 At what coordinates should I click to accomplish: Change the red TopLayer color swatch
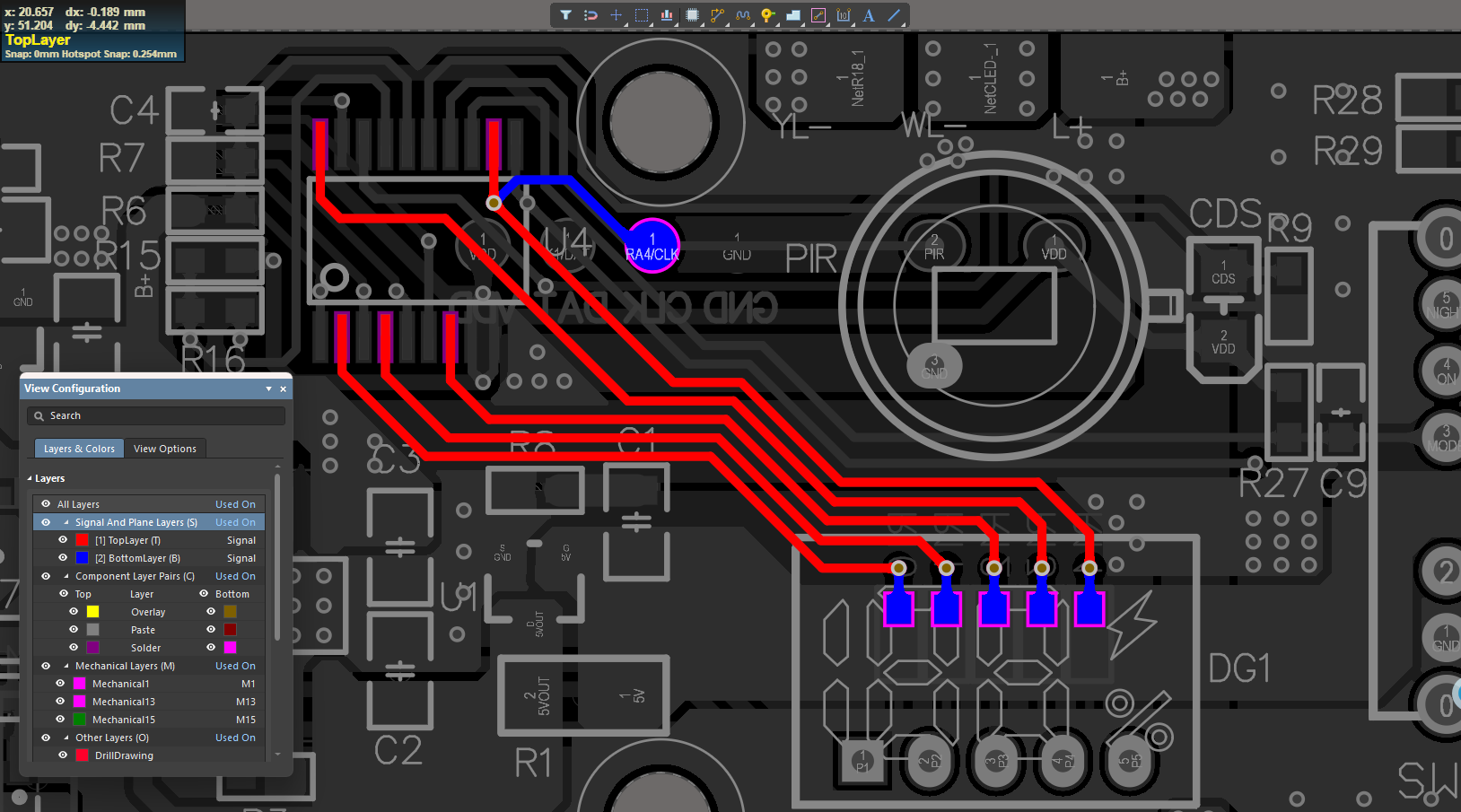pyautogui.click(x=83, y=540)
